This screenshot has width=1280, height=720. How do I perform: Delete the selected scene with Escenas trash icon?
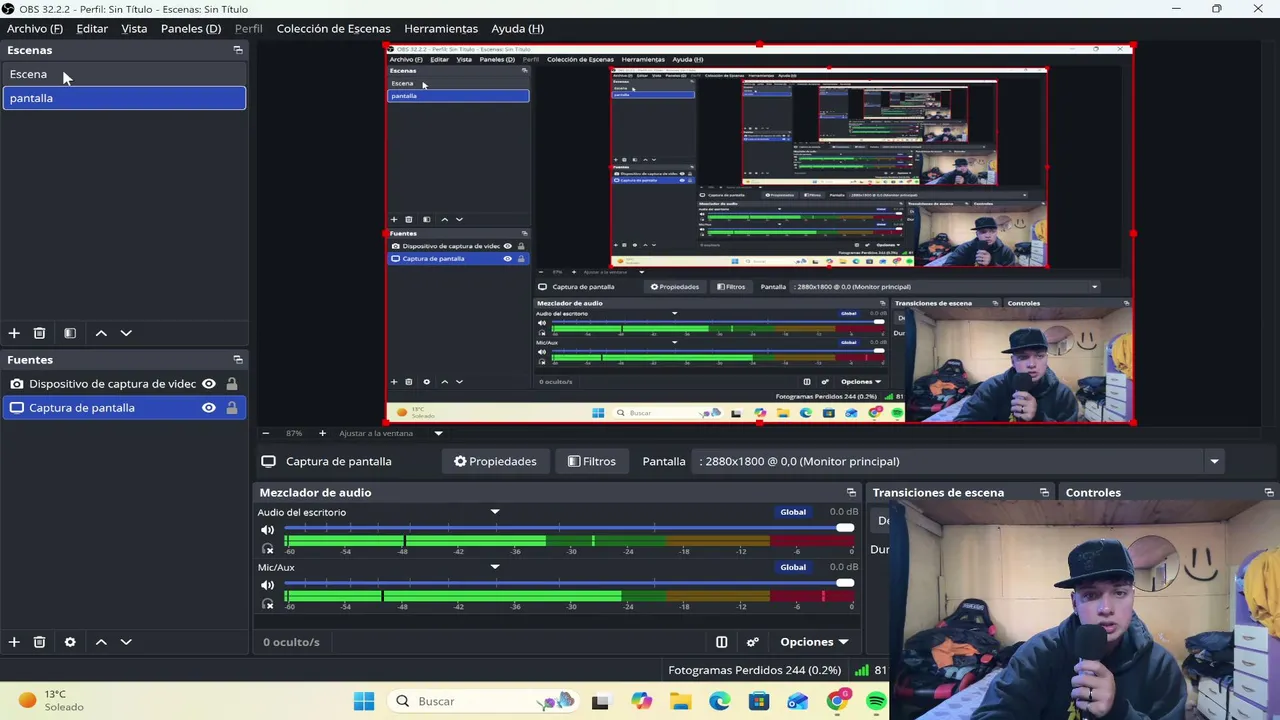pyautogui.click(x=40, y=333)
